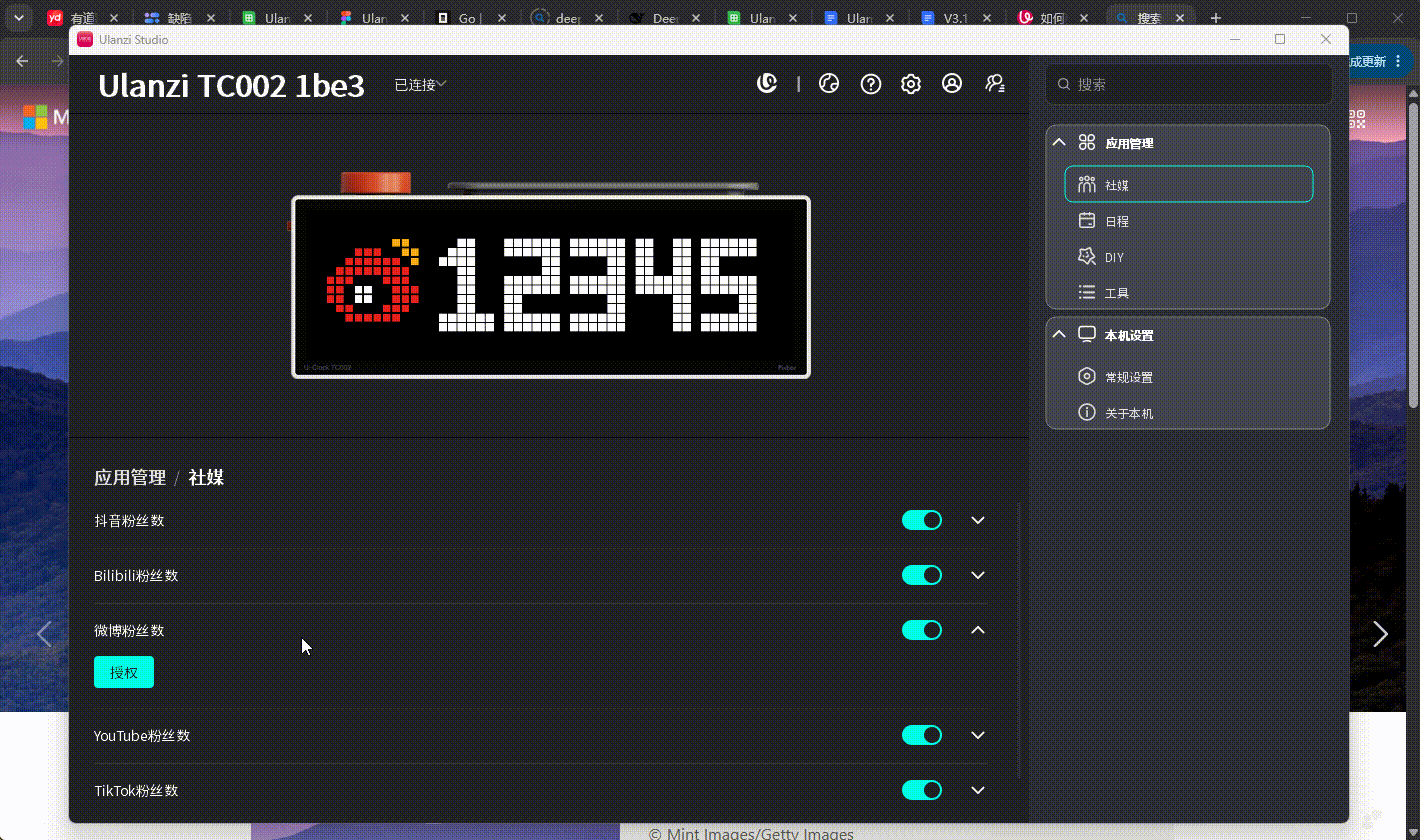Click the Ulanzi Studio title bar app icon

(85, 39)
